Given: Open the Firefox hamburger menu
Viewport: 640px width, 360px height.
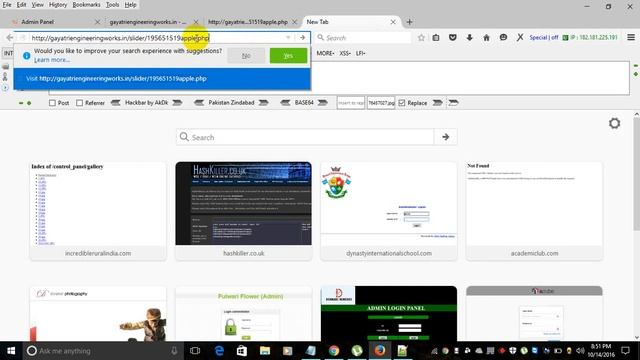Looking at the screenshot, I should click(631, 38).
